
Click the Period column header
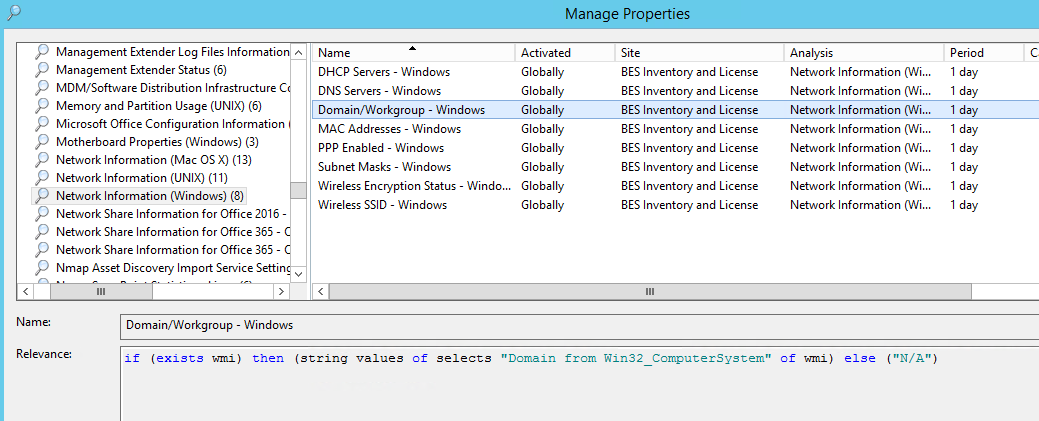(983, 53)
